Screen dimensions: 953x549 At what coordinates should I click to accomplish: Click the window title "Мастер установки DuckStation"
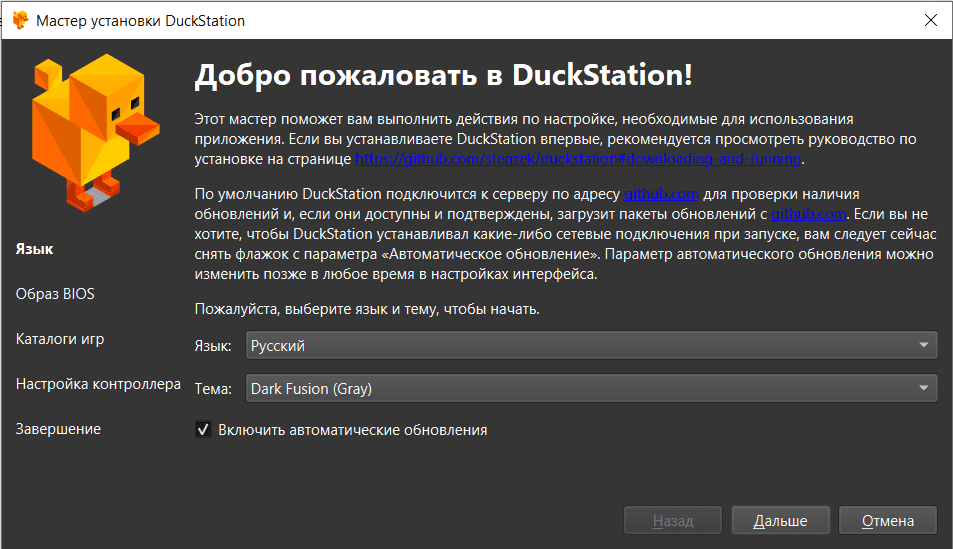[140, 21]
